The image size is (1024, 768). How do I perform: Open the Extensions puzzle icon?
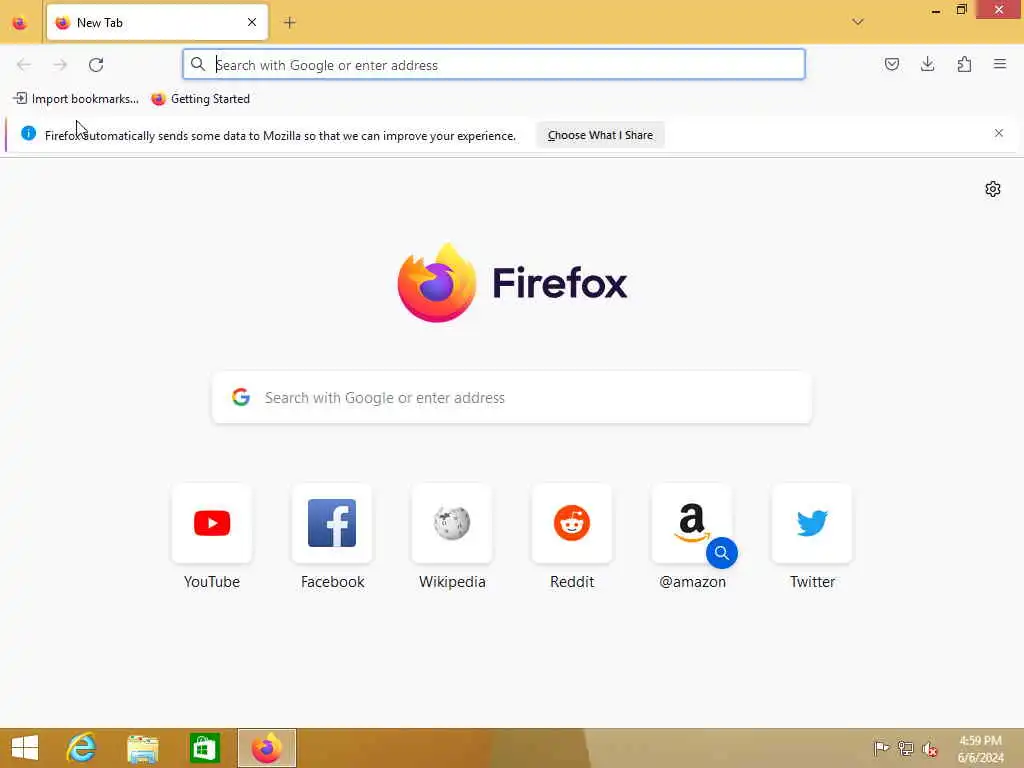964,64
